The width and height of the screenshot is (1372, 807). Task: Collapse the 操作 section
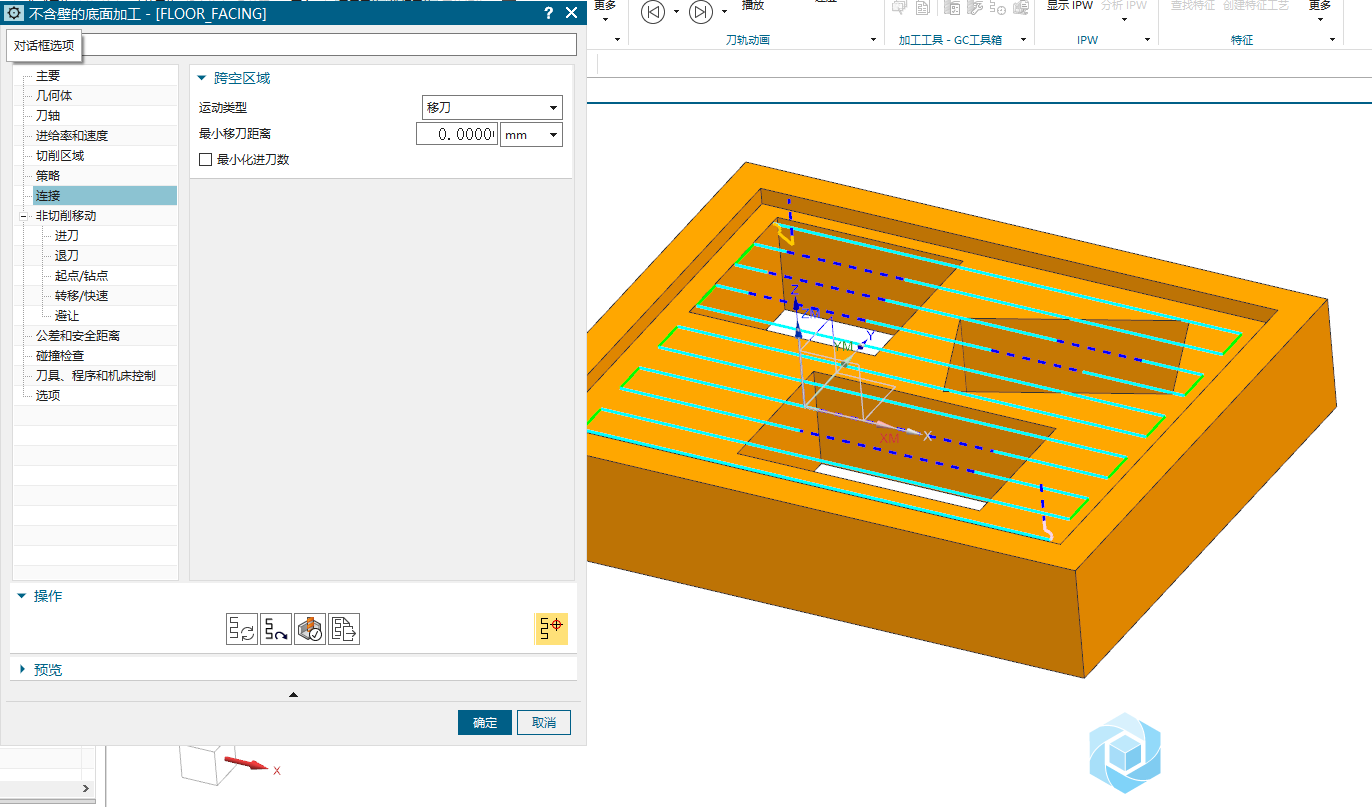coord(22,596)
